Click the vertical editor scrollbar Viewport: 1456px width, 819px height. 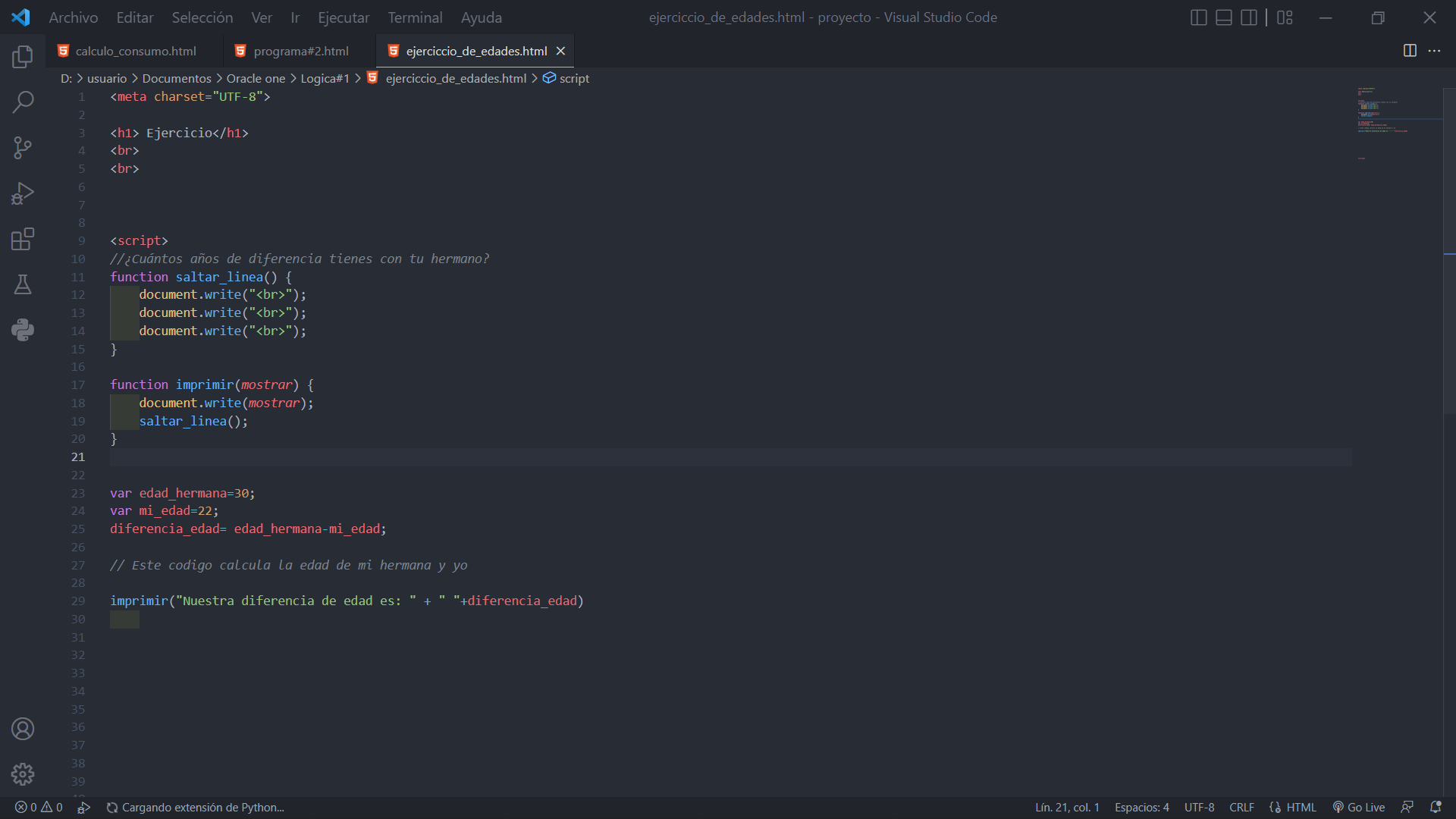pos(1449,250)
